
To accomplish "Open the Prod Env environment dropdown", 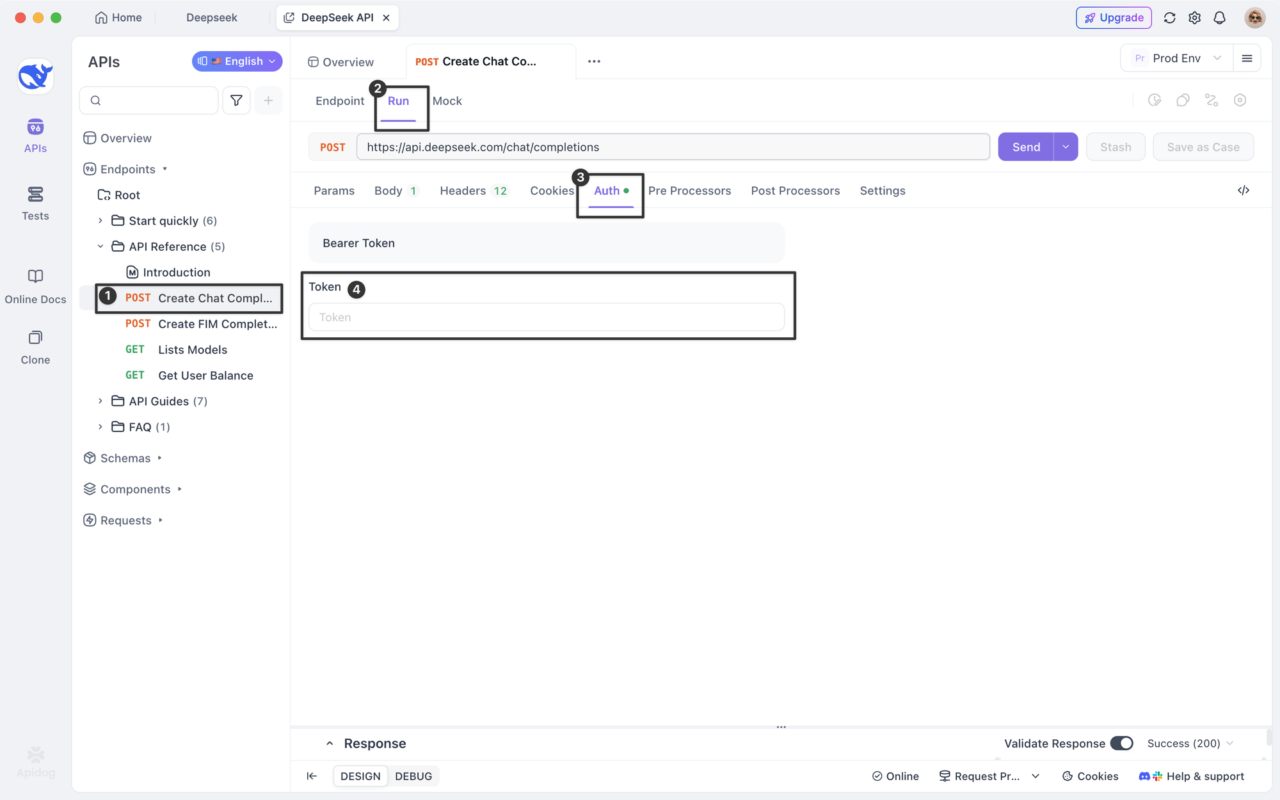I will click(x=1176, y=58).
